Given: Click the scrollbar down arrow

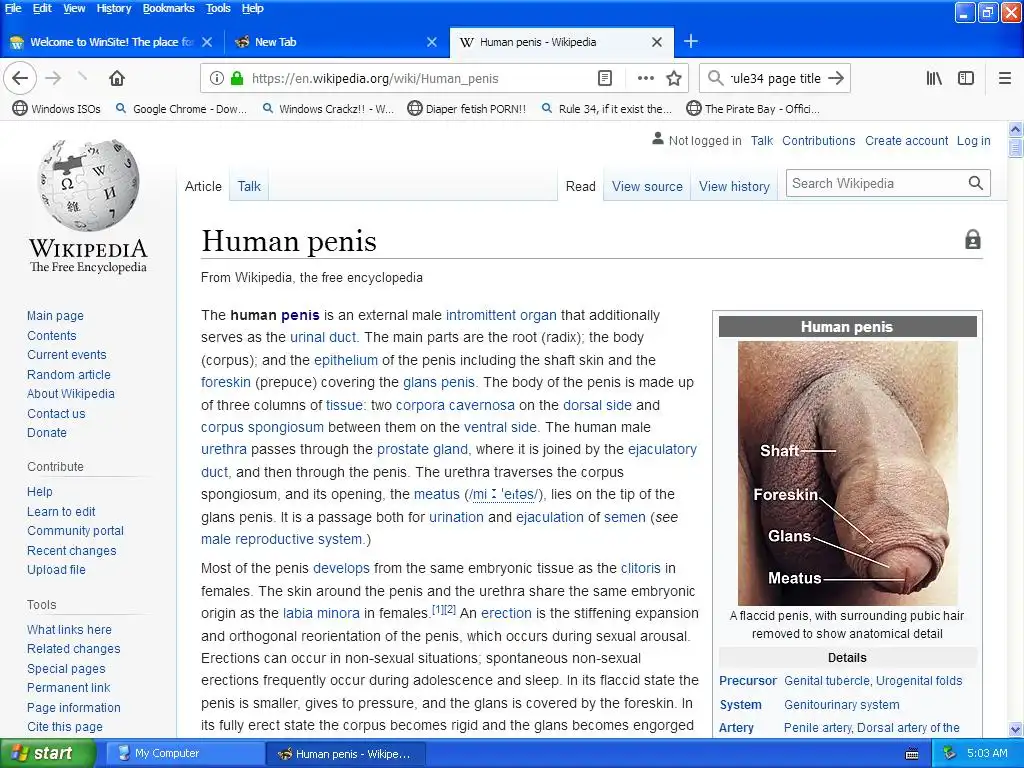Looking at the screenshot, I should pyautogui.click(x=1016, y=729).
